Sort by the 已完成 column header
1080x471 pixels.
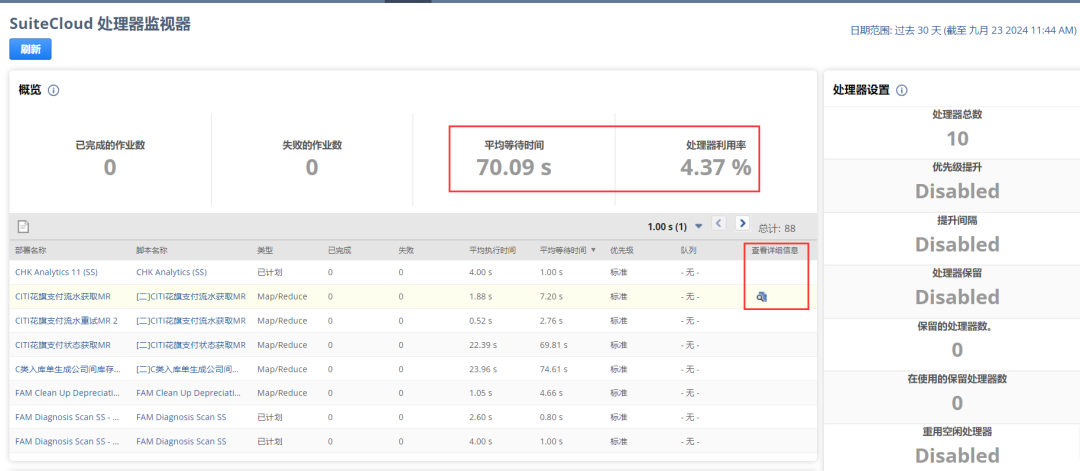click(x=340, y=250)
